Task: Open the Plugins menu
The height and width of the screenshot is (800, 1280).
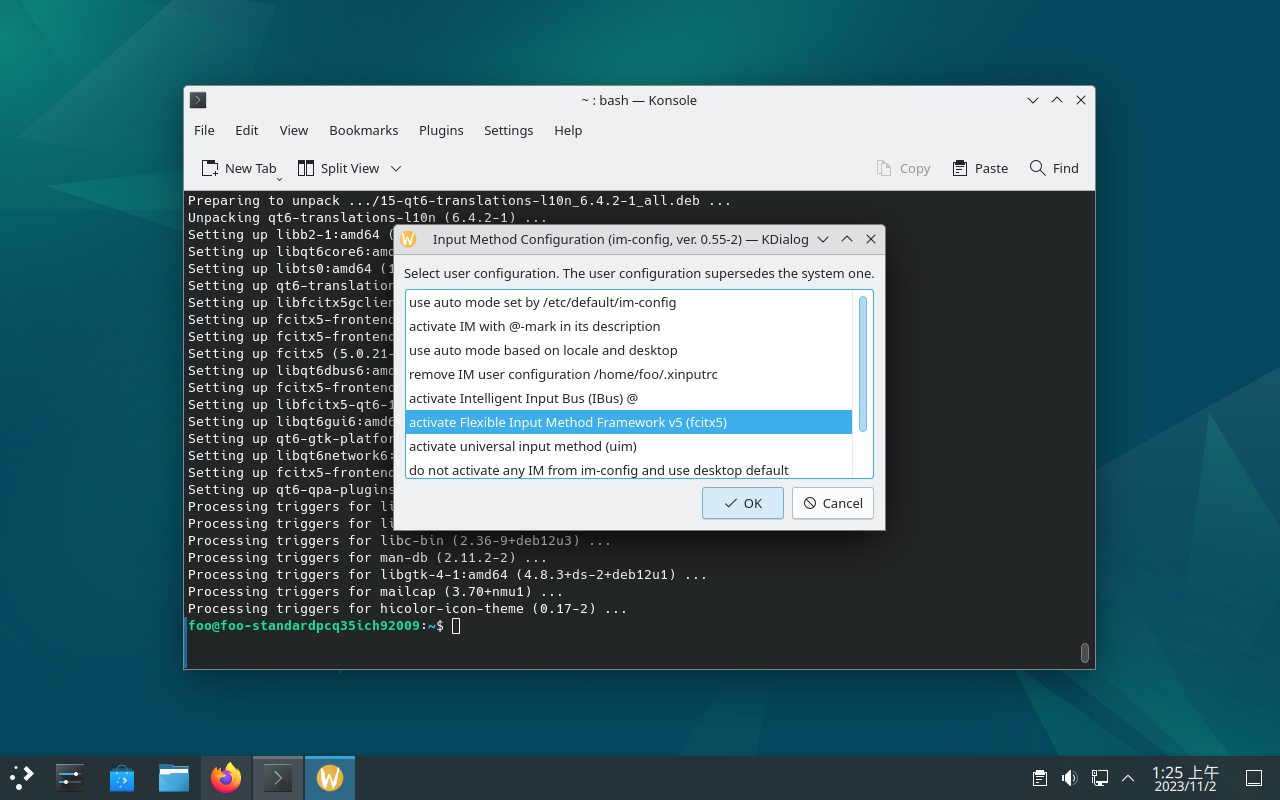Action: pyautogui.click(x=441, y=130)
